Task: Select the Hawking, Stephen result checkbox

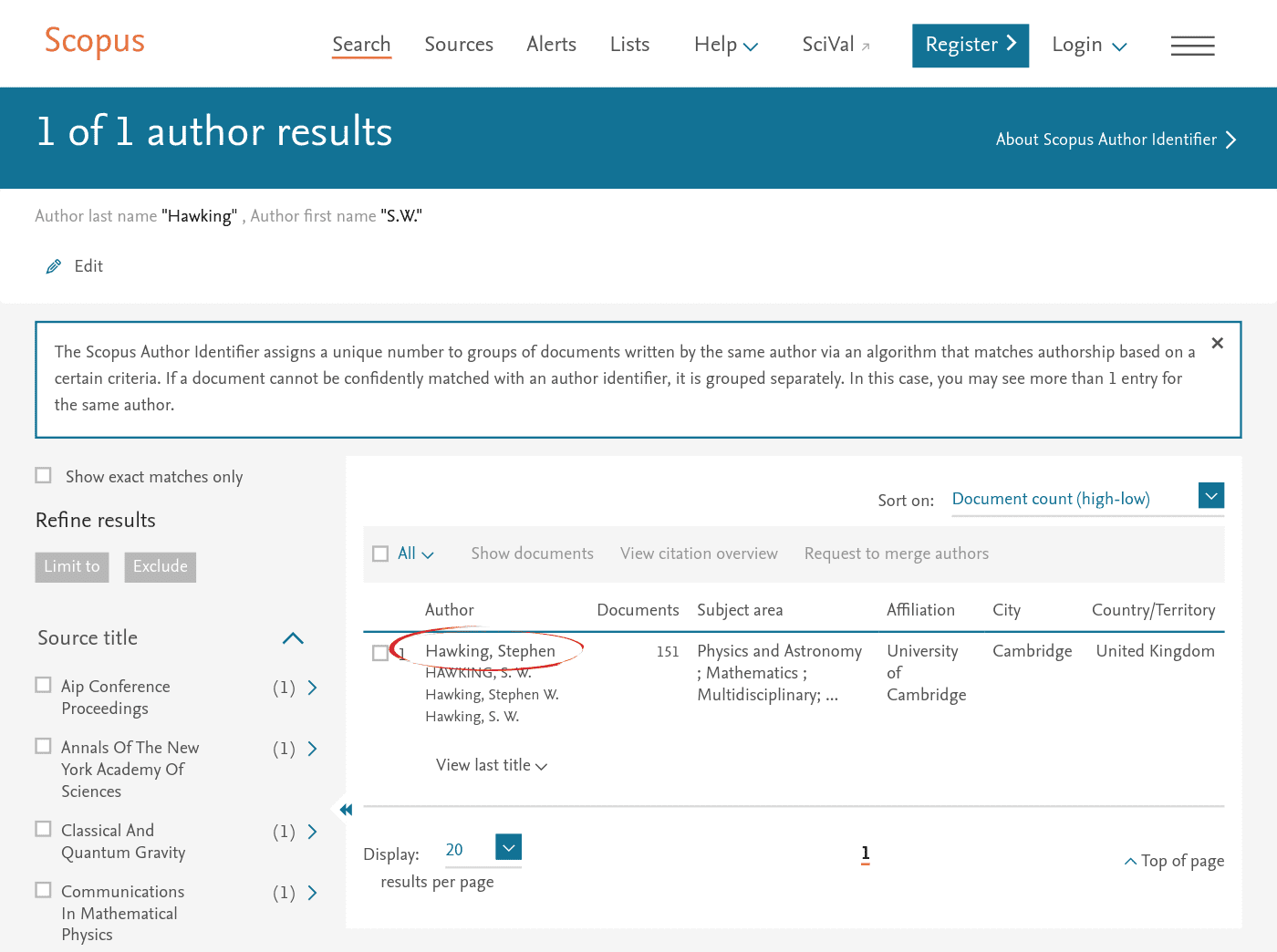Action: pyautogui.click(x=380, y=652)
